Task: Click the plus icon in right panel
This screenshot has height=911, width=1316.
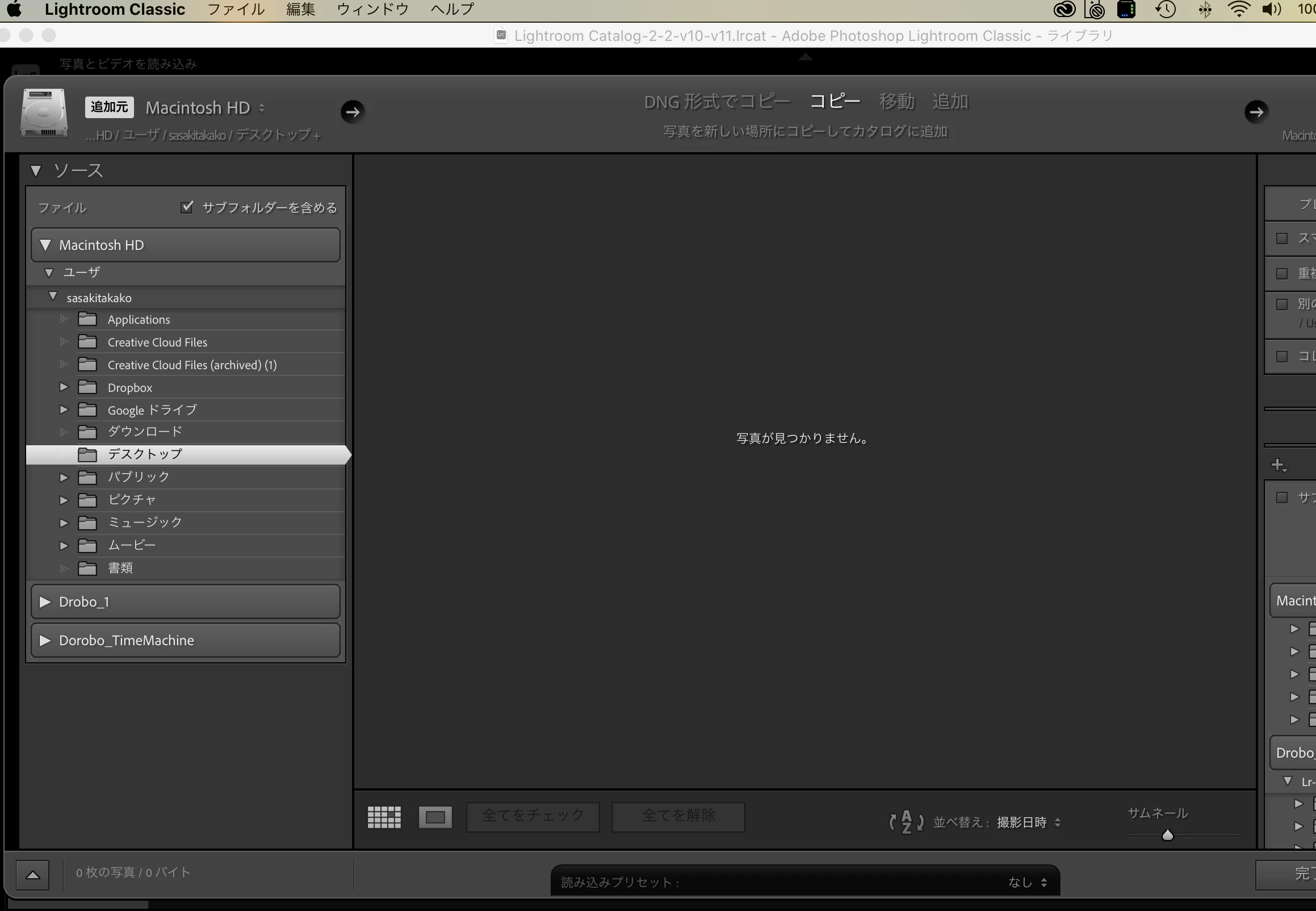Action: point(1279,465)
